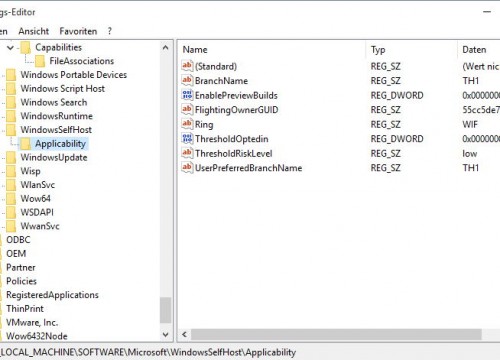
Task: Select the Ring value name
Action: click(x=204, y=124)
